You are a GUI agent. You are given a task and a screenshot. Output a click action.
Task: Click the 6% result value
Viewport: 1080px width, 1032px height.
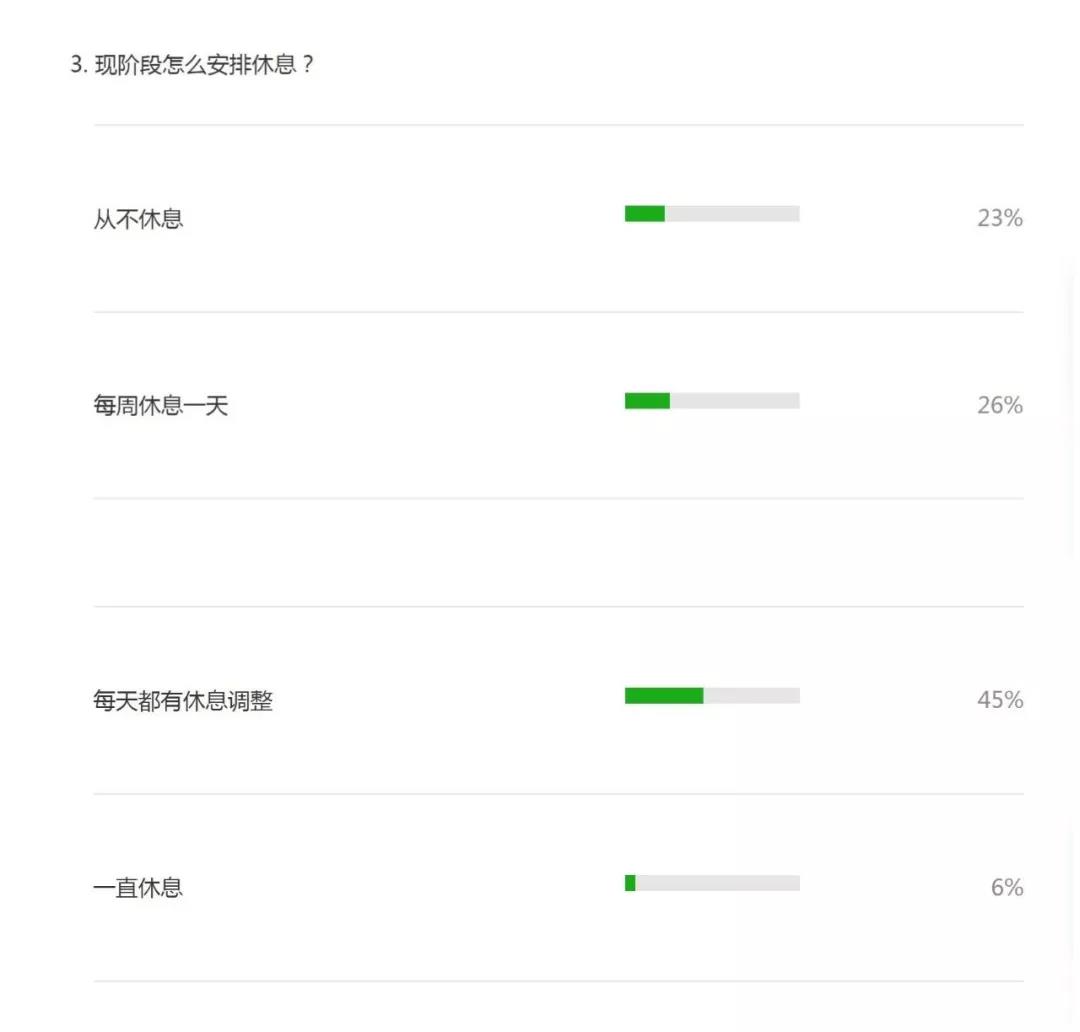point(1006,887)
